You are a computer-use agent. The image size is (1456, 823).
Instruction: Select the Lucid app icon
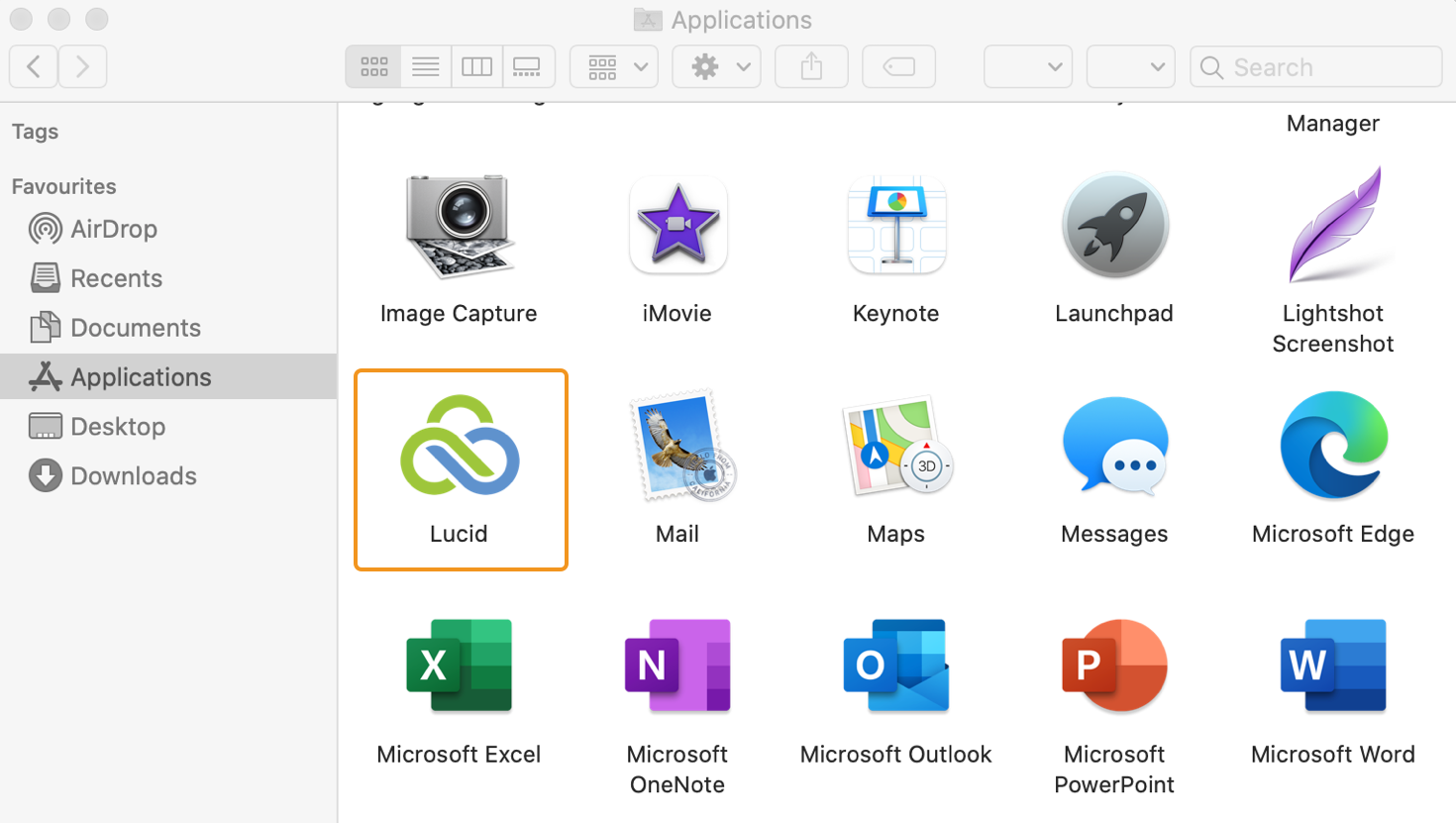tap(460, 445)
